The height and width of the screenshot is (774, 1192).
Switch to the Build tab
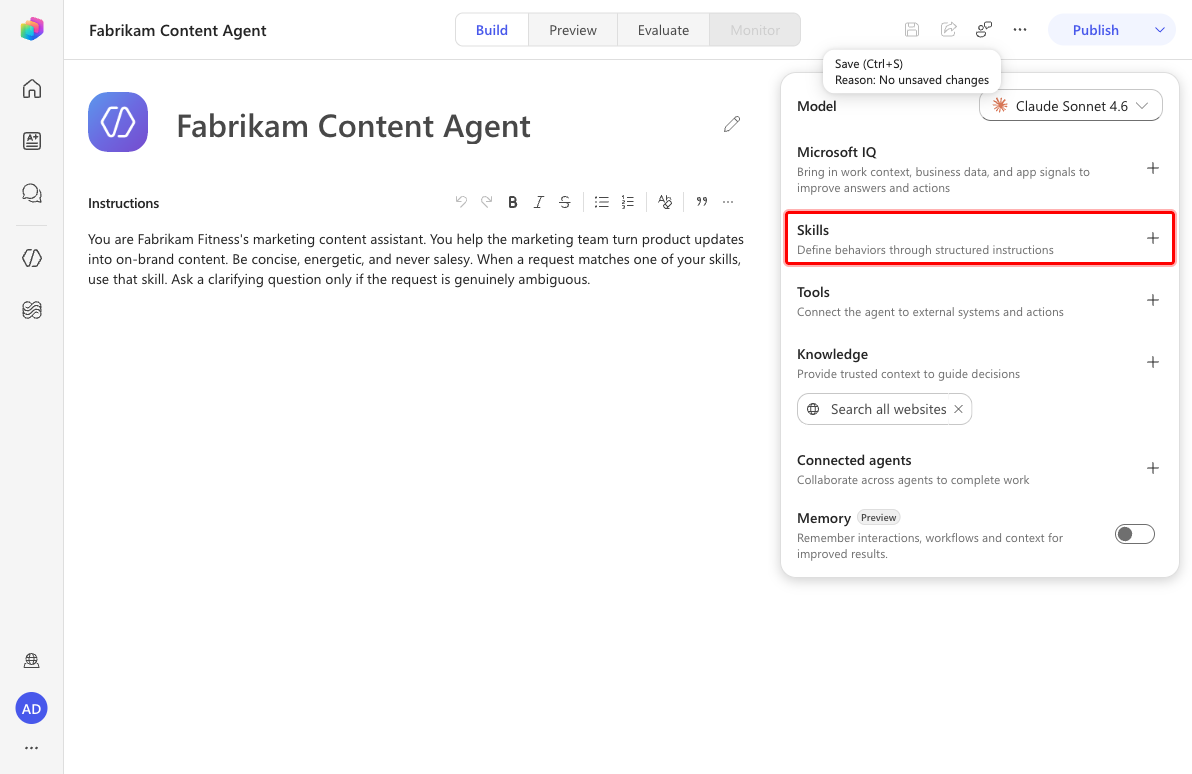pos(492,30)
